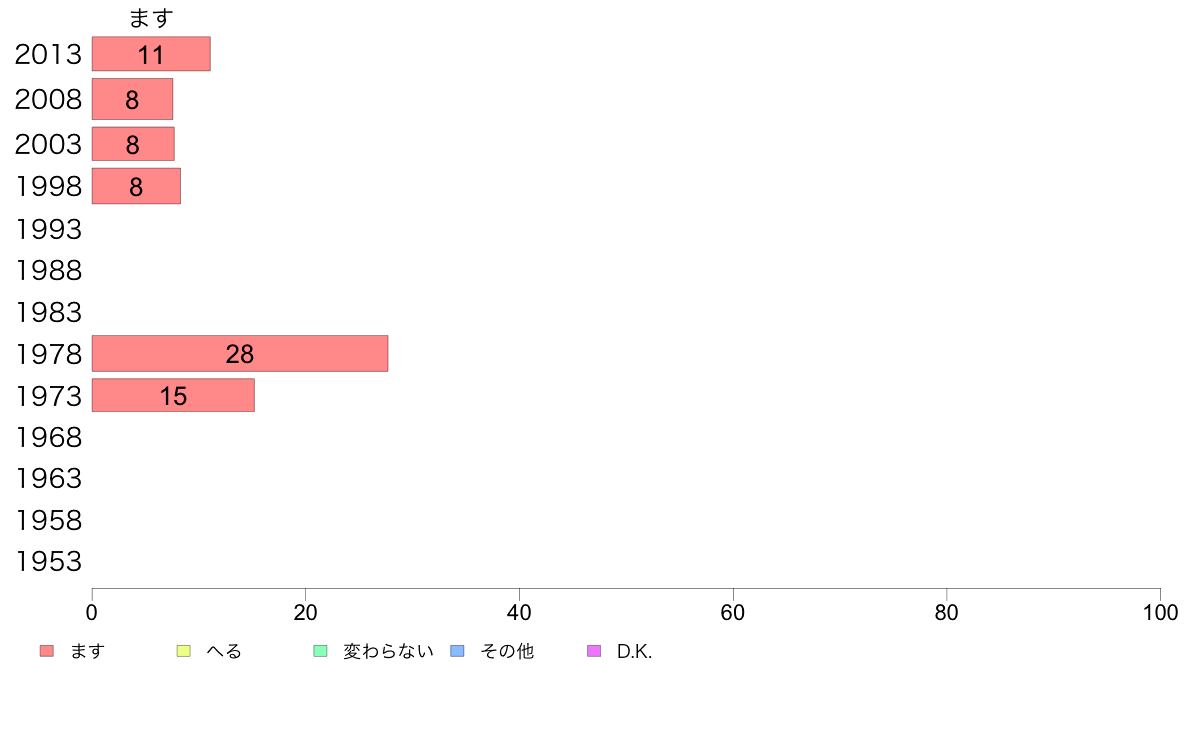Click the green 変わらない legend swatch
This screenshot has width=1188, height=736.
[320, 651]
